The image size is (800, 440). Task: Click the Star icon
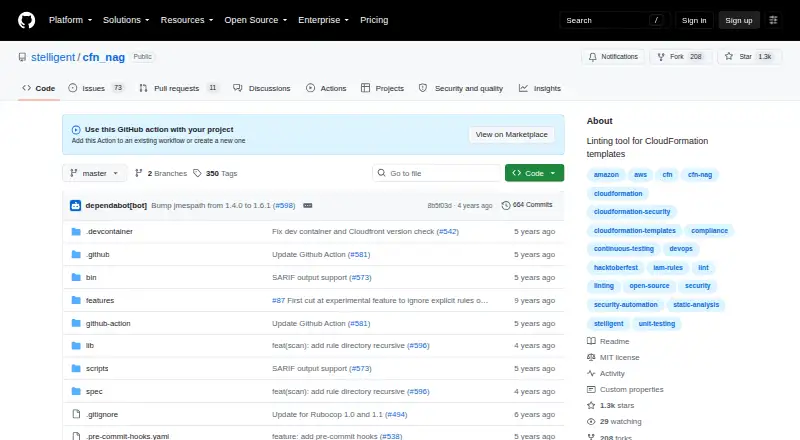point(729,56)
